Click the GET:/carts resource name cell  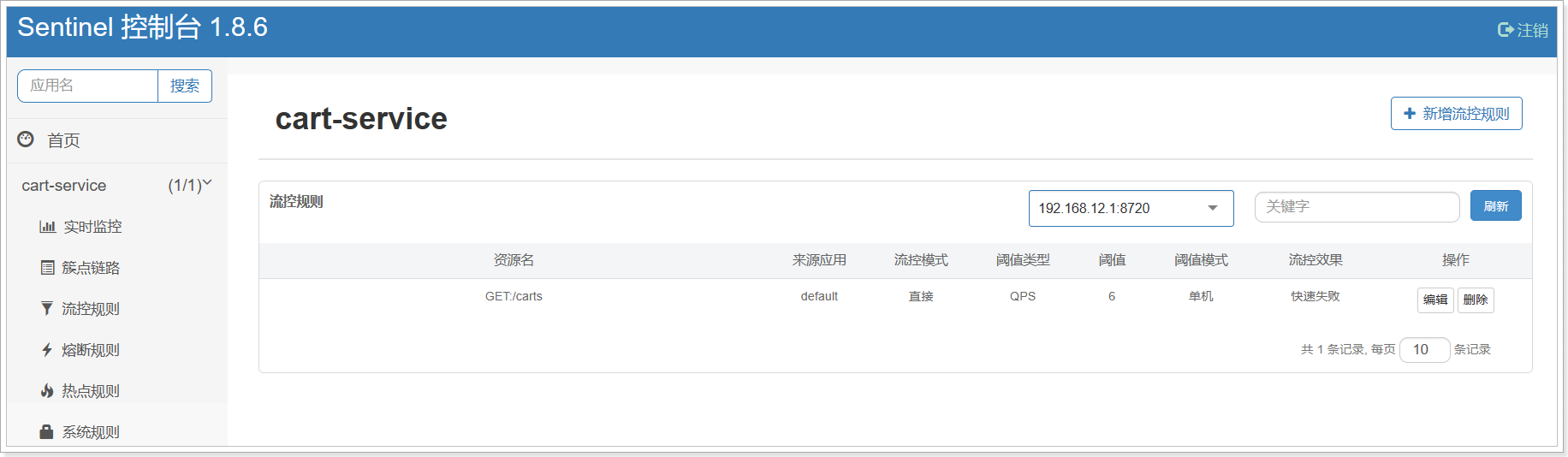[x=514, y=296]
